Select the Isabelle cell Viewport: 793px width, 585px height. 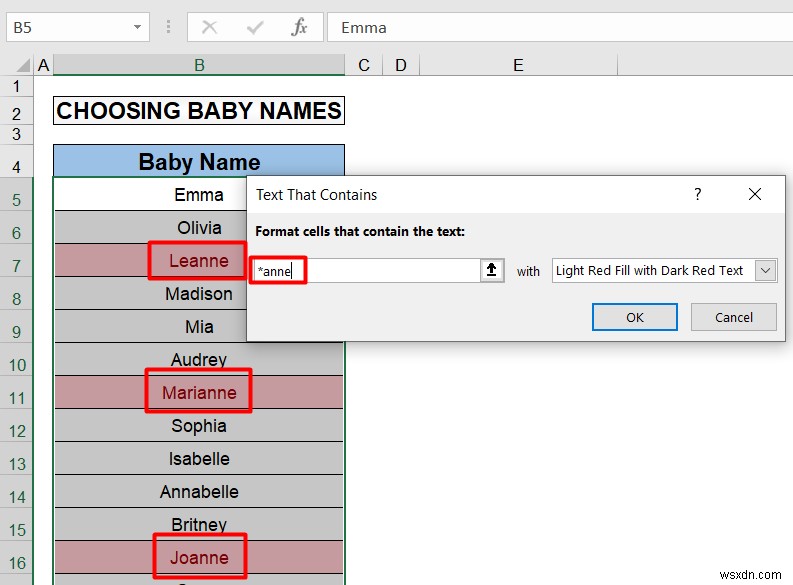[x=199, y=459]
